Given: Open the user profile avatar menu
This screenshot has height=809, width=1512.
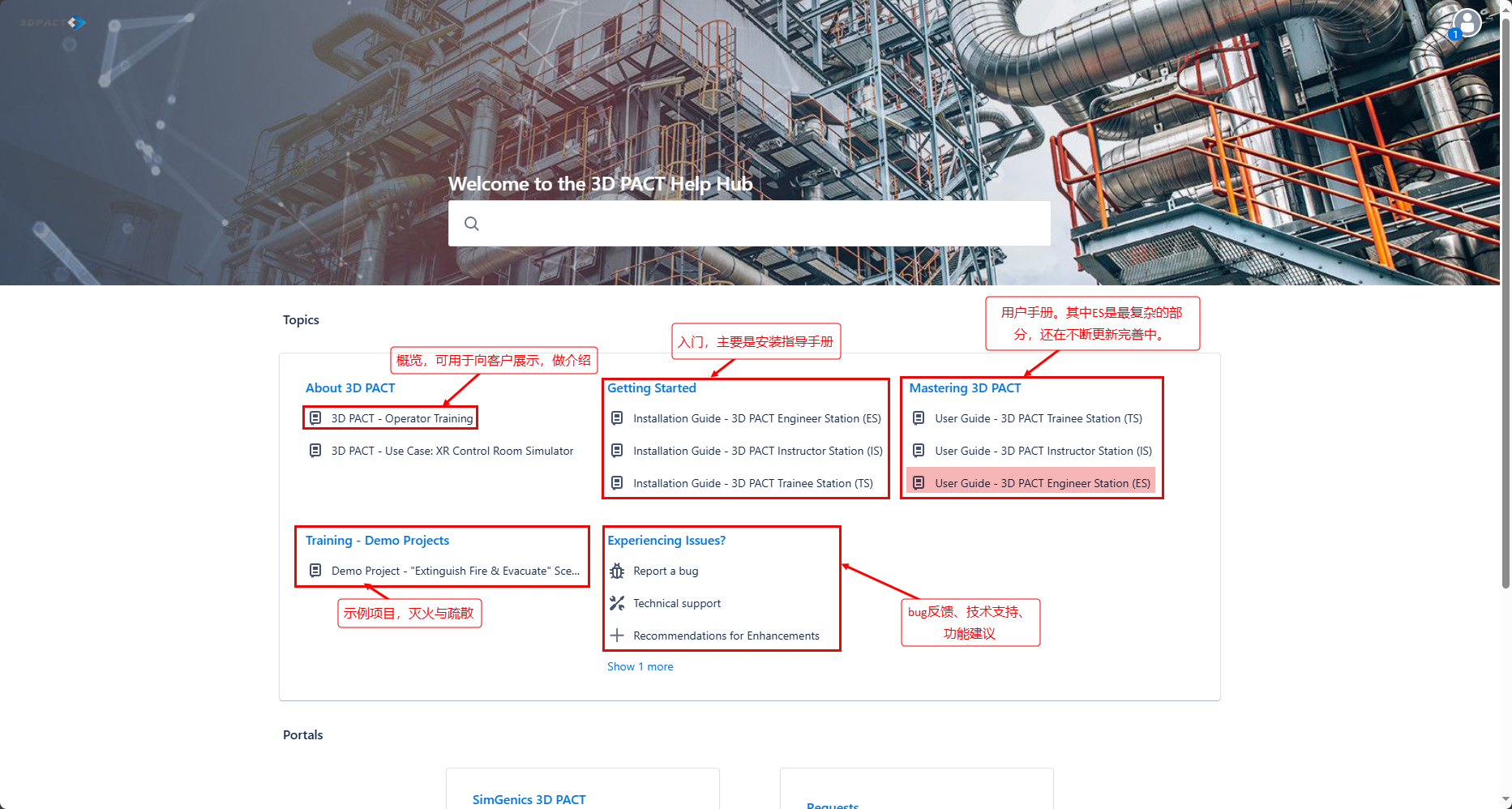Looking at the screenshot, I should pos(1467,23).
